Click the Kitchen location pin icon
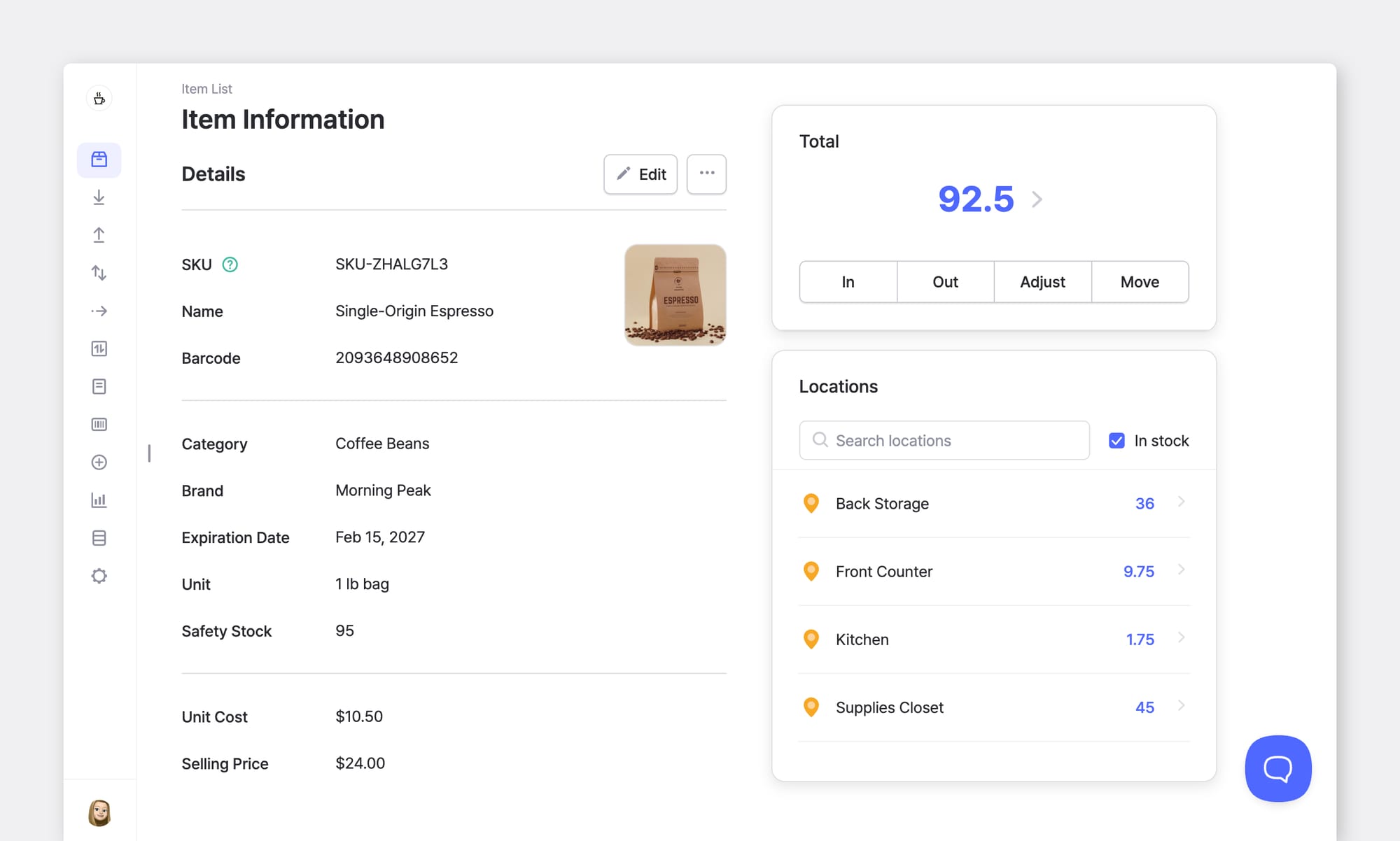The height and width of the screenshot is (841, 1400). tap(811, 639)
